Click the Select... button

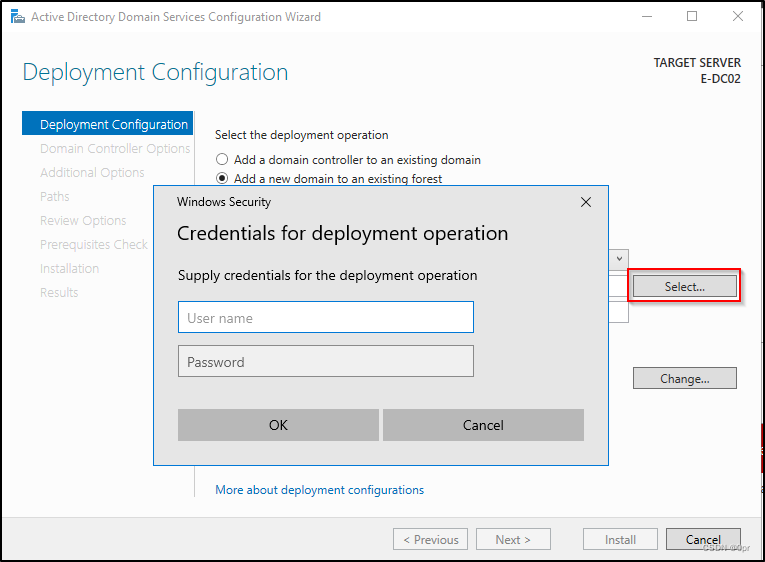[685, 286]
